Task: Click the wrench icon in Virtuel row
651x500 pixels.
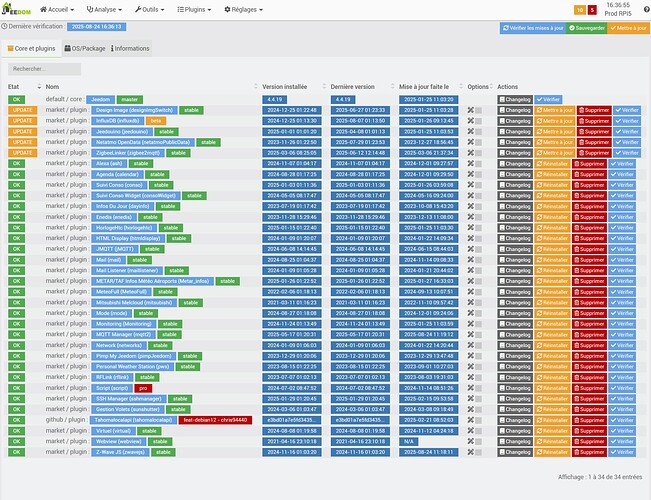Action: (470, 431)
